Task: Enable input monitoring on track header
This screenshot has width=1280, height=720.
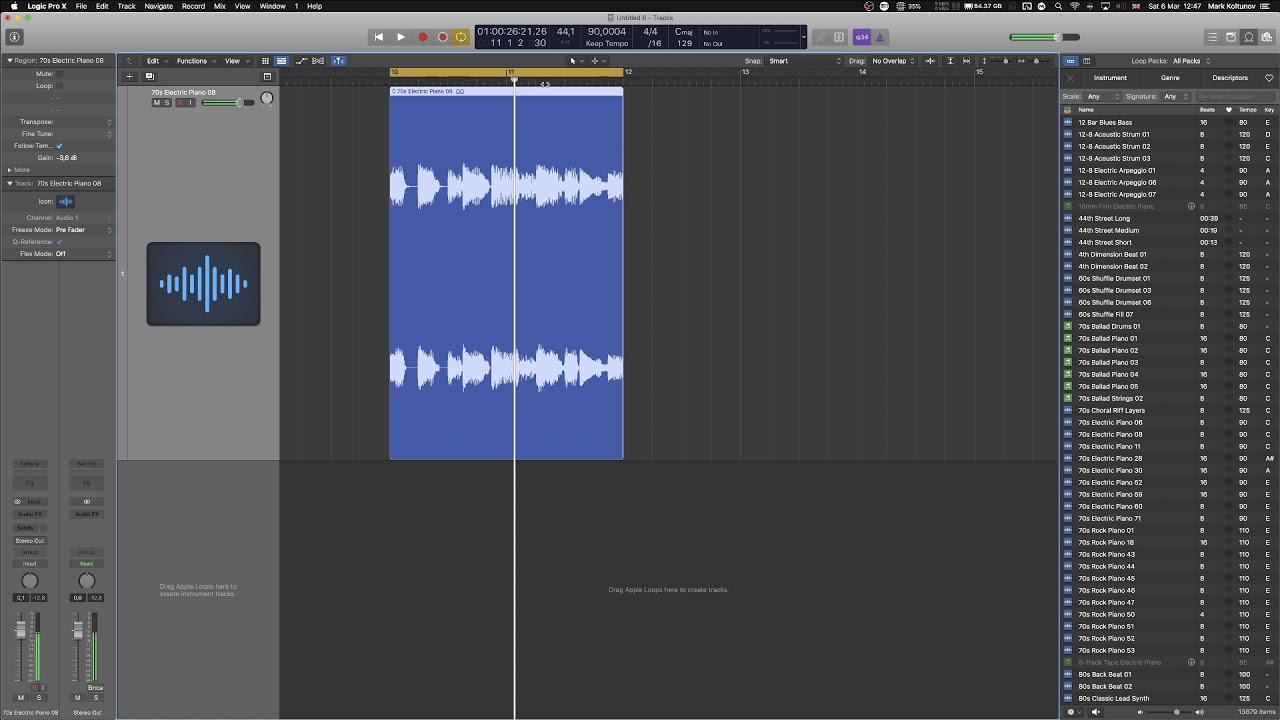Action: tap(190, 103)
